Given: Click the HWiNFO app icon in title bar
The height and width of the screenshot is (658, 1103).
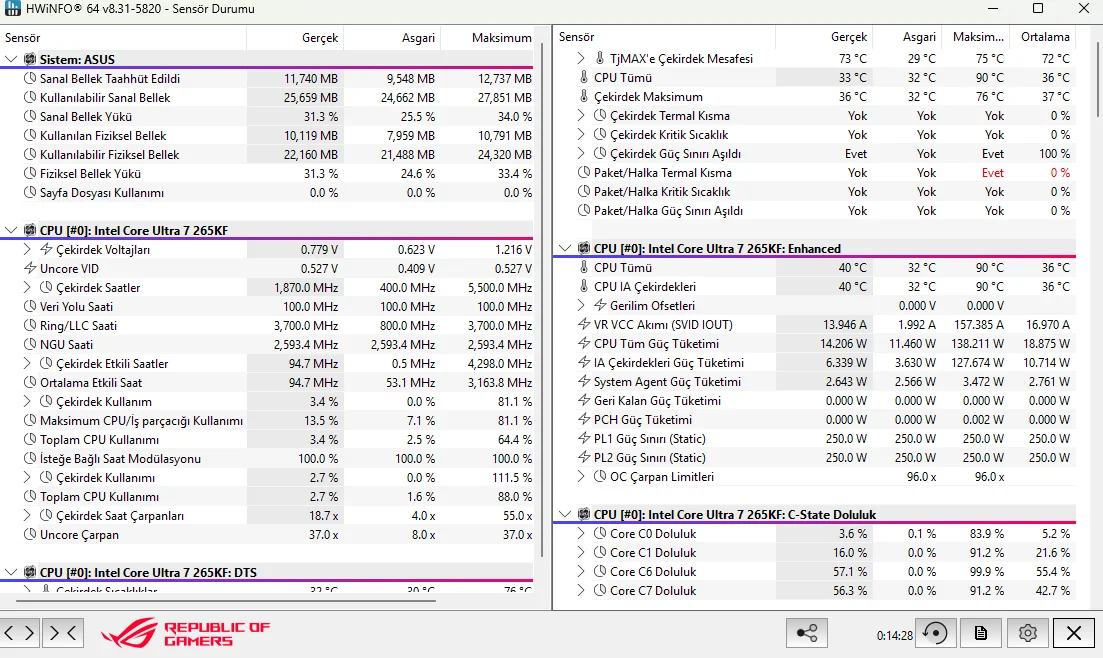Looking at the screenshot, I should tap(12, 8).
